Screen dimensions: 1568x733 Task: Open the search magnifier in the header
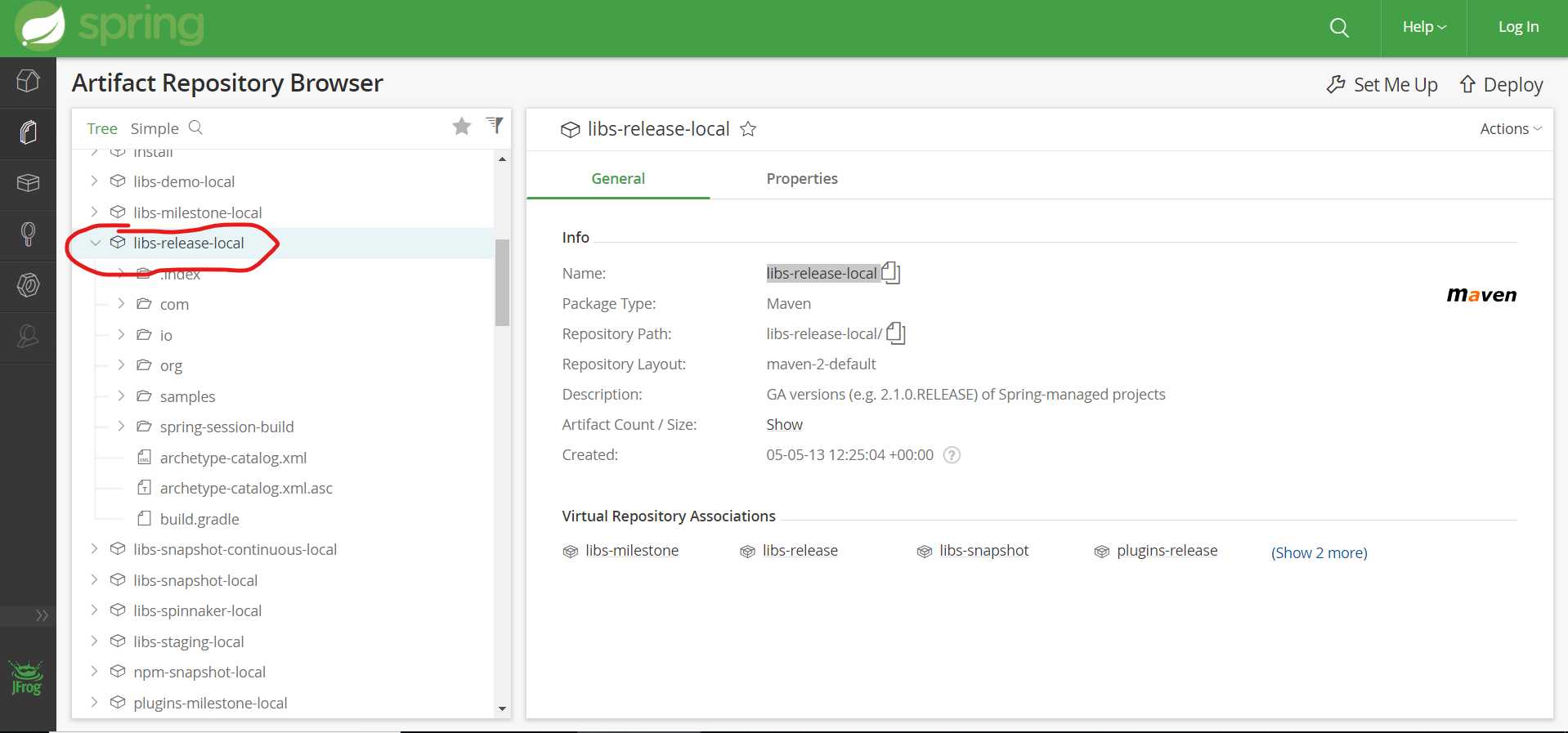[1339, 28]
